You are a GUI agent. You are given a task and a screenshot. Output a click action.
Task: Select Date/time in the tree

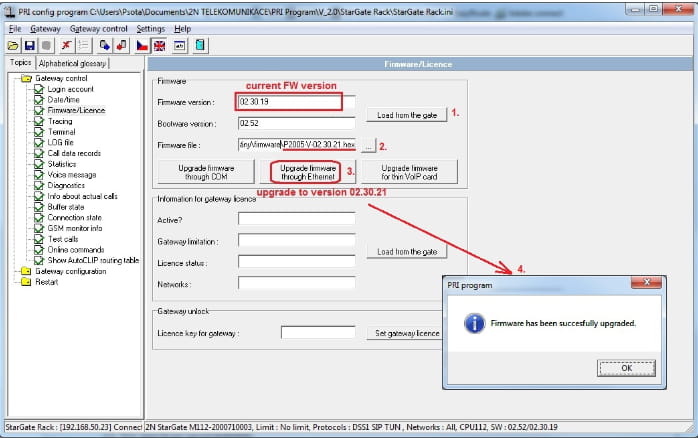click(x=63, y=100)
